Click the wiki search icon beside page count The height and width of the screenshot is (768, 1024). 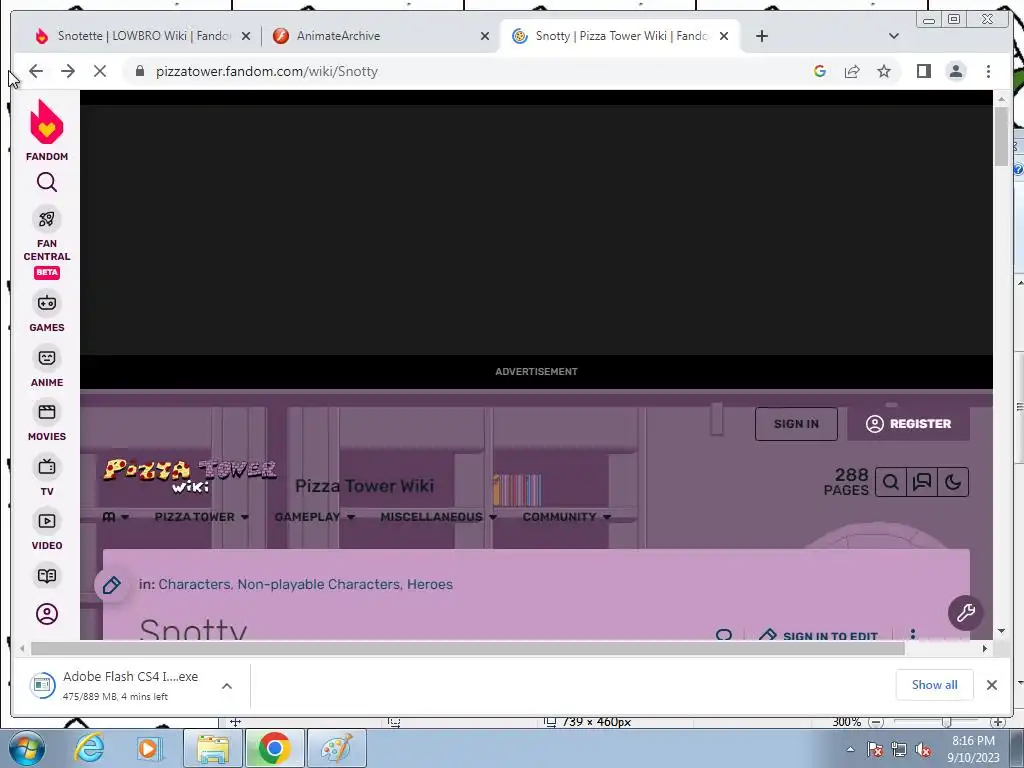tap(890, 483)
